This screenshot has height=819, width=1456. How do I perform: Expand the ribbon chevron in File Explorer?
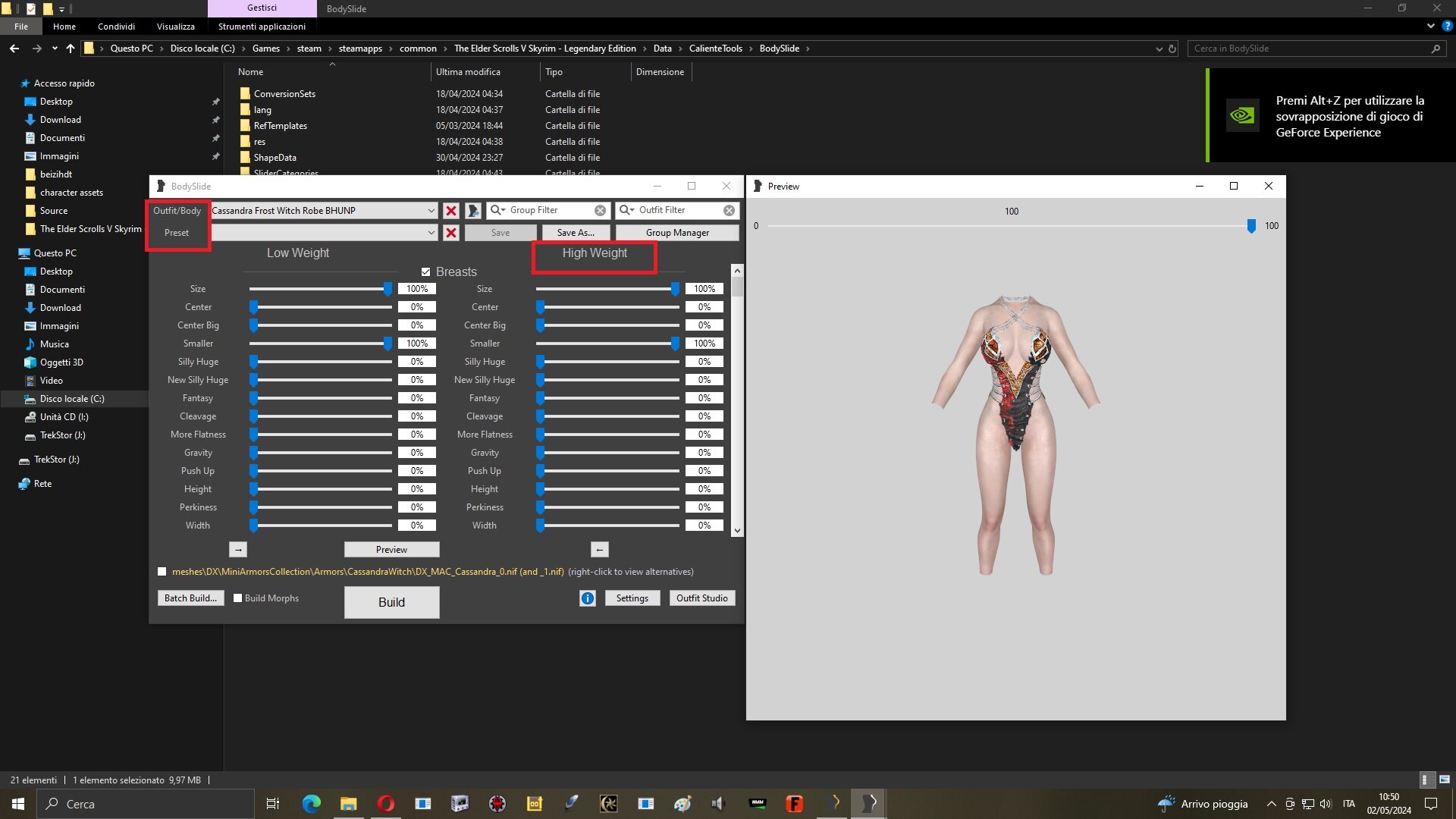click(x=1430, y=26)
